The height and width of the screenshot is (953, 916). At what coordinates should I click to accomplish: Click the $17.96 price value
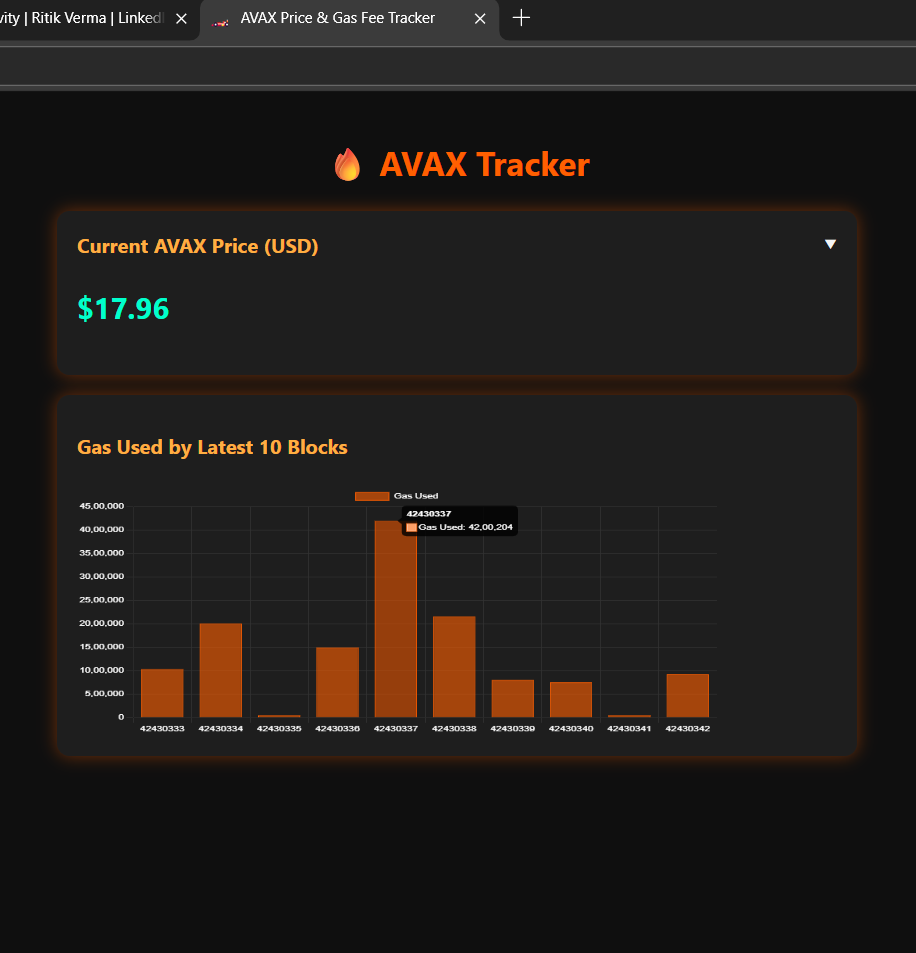click(x=123, y=309)
